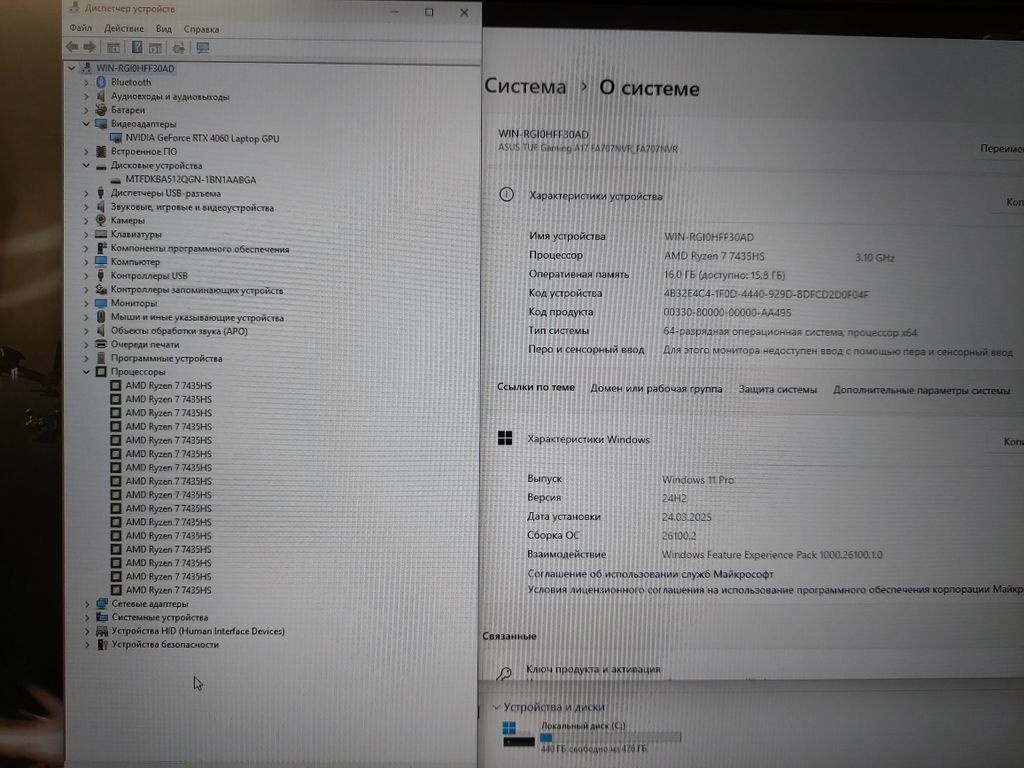The width and height of the screenshot is (1024, 768).
Task: Expand the Сетевые адаптеры category
Action: (87, 604)
